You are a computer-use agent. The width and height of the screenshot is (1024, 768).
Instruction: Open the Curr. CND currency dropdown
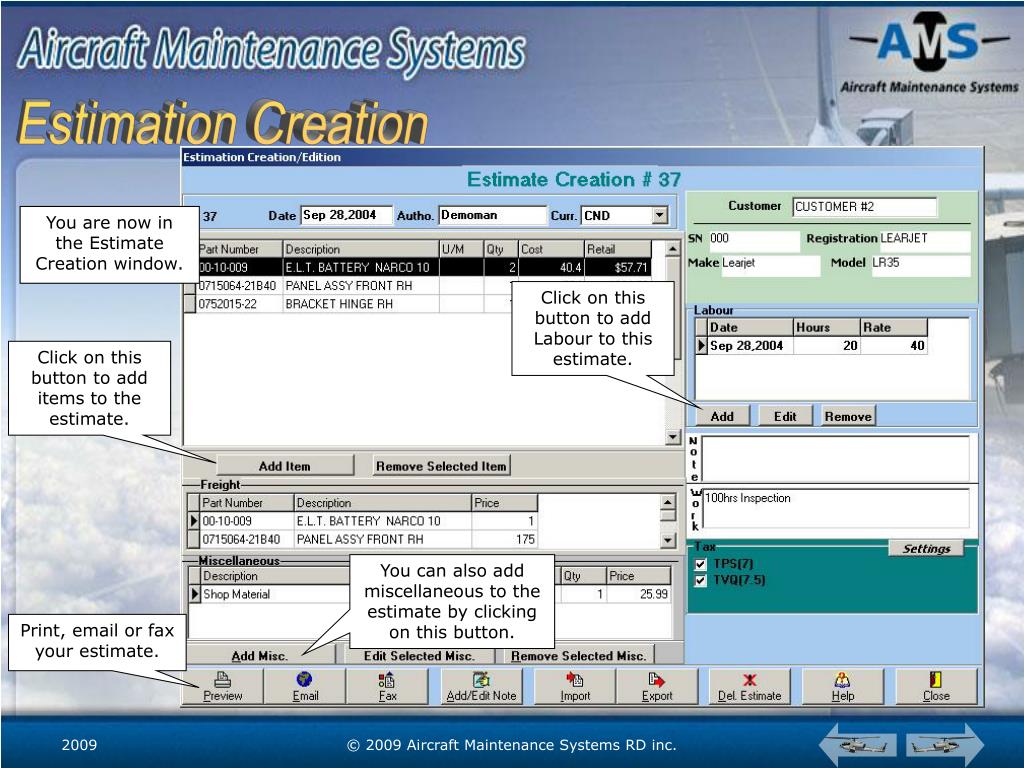coord(660,215)
